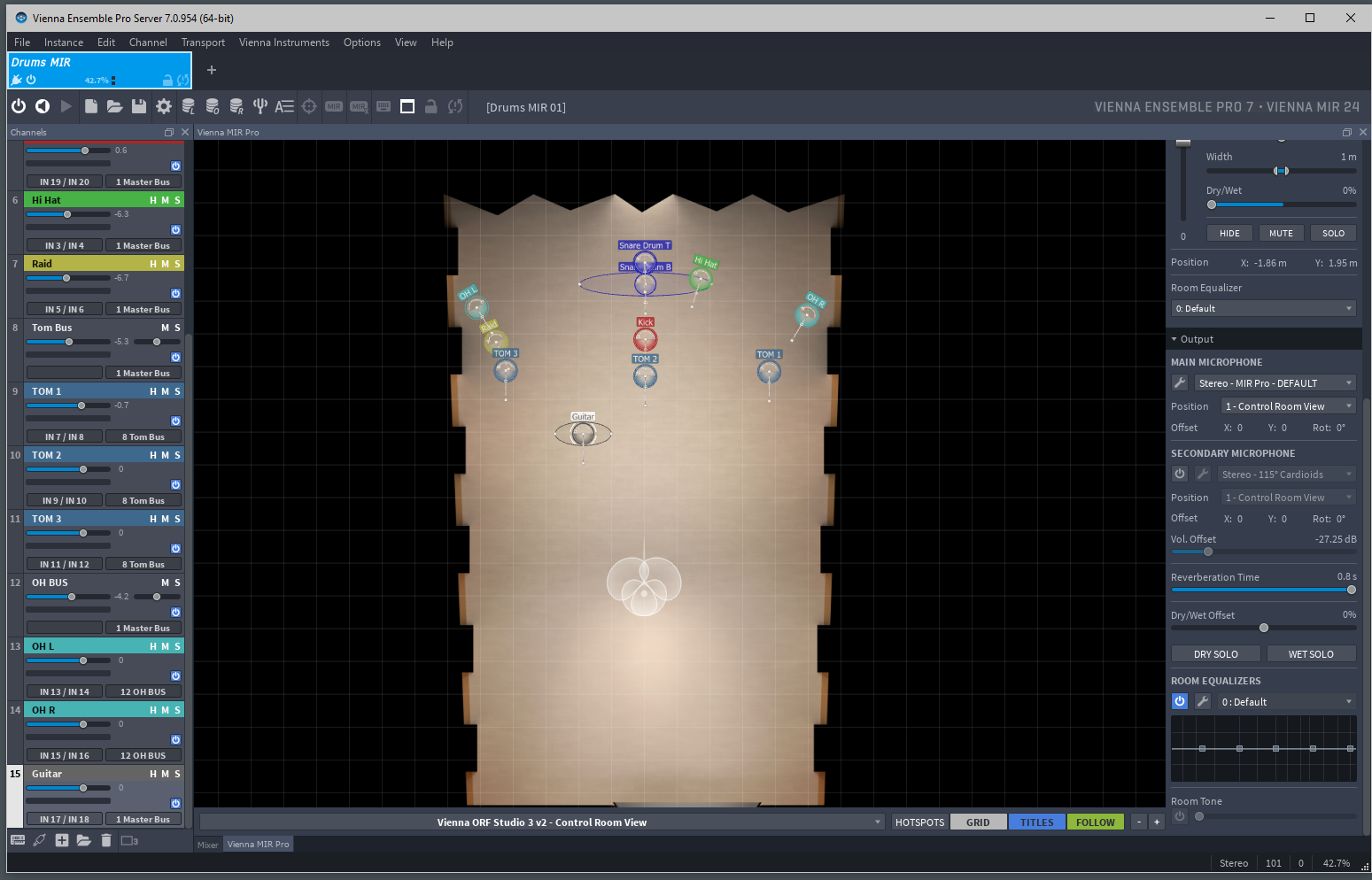
Task: Click the metronome/click speaker icon in toolbar
Action: point(42,106)
